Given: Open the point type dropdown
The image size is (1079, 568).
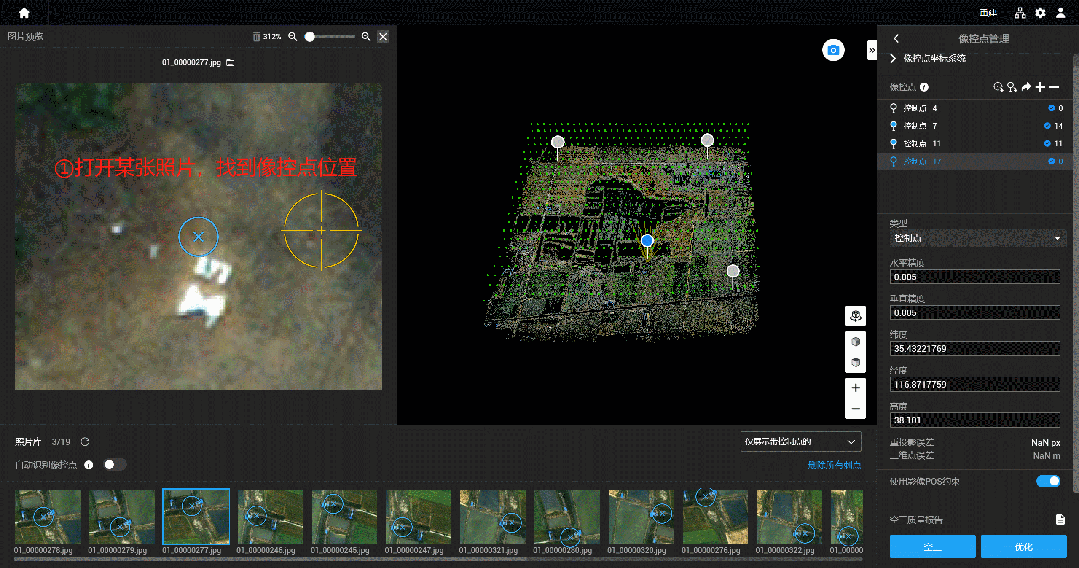Looking at the screenshot, I should pyautogui.click(x=975, y=239).
